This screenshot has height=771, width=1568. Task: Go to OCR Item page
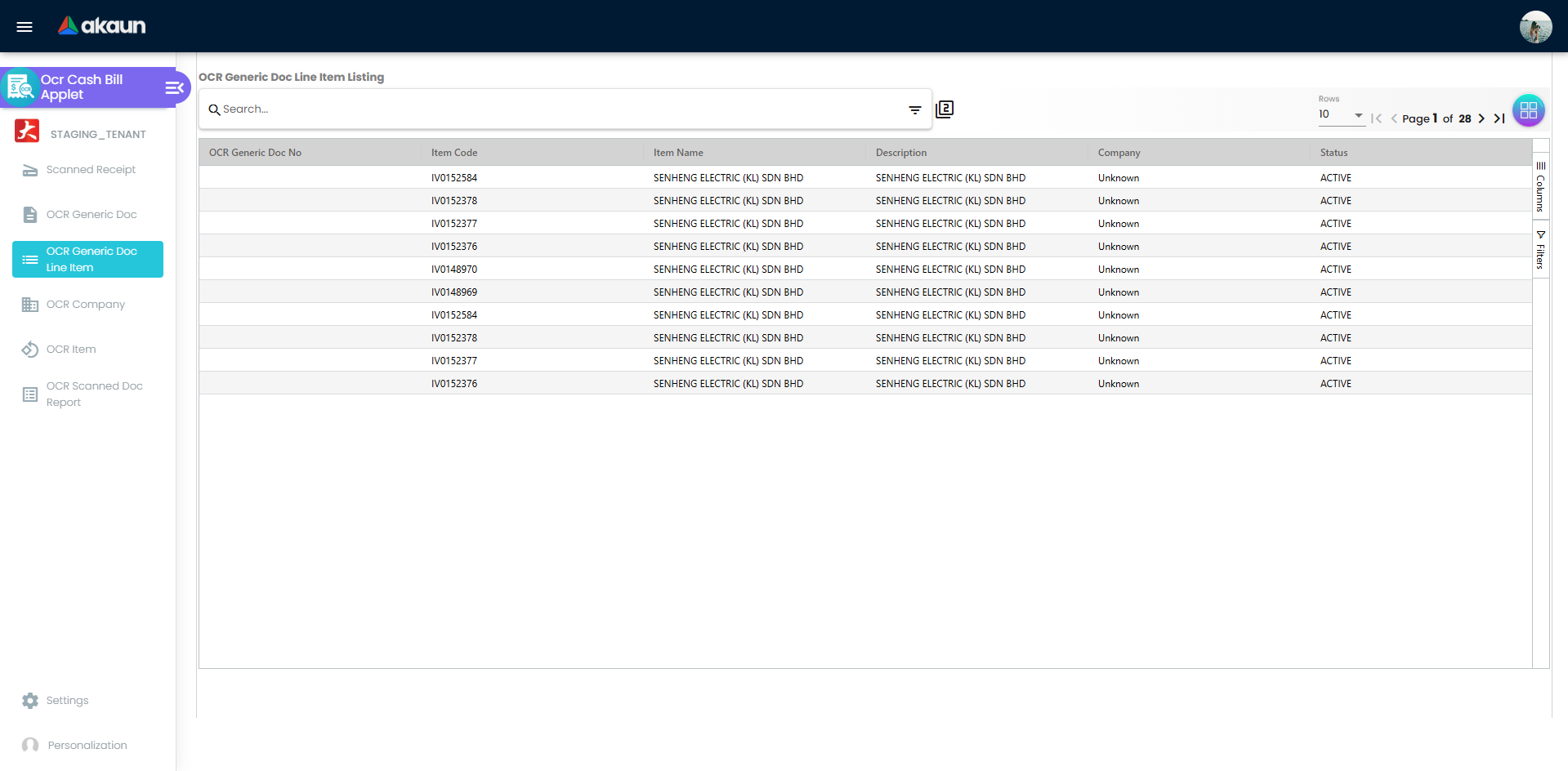pyautogui.click(x=87, y=350)
